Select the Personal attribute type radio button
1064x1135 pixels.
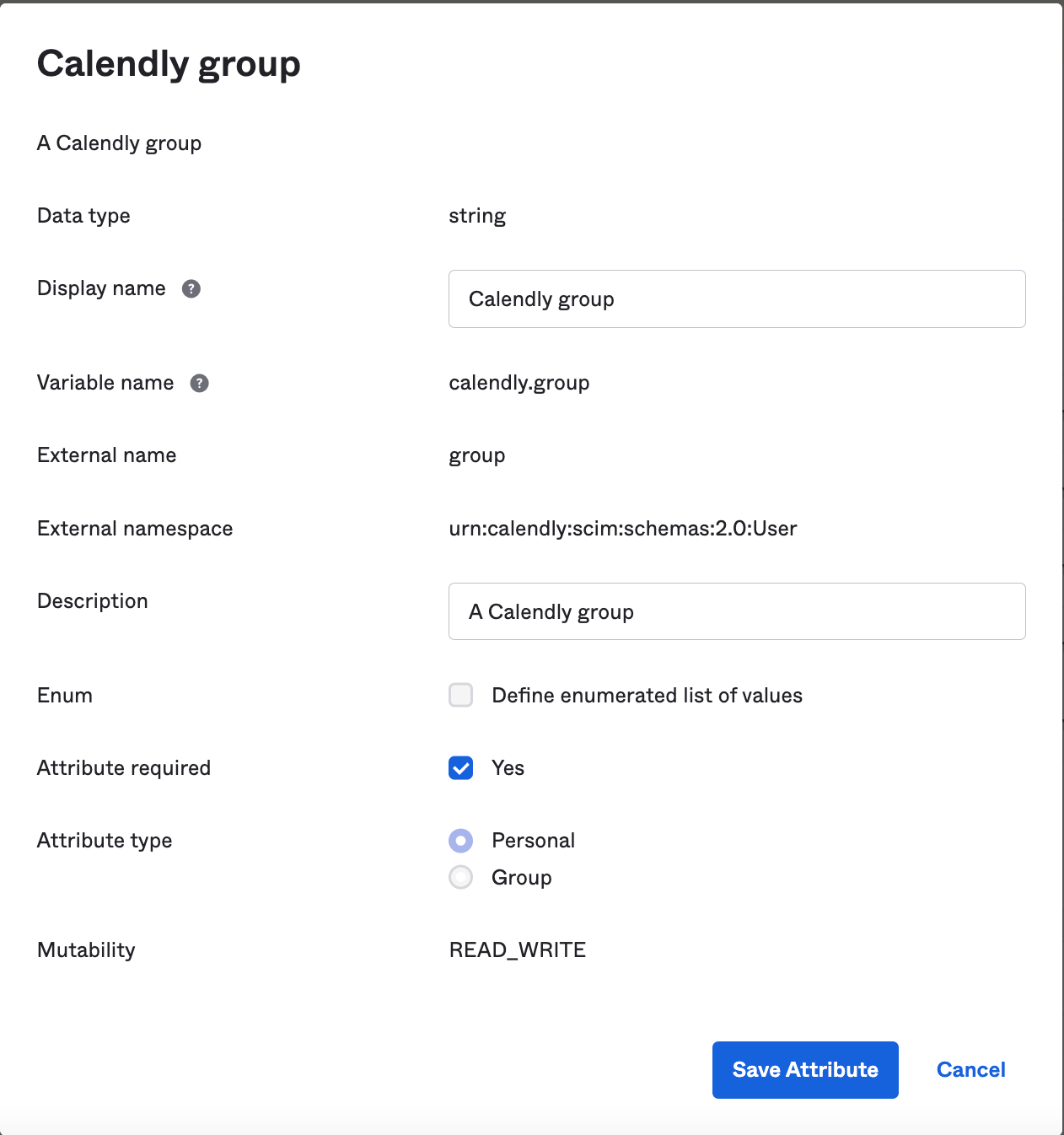pyautogui.click(x=460, y=841)
